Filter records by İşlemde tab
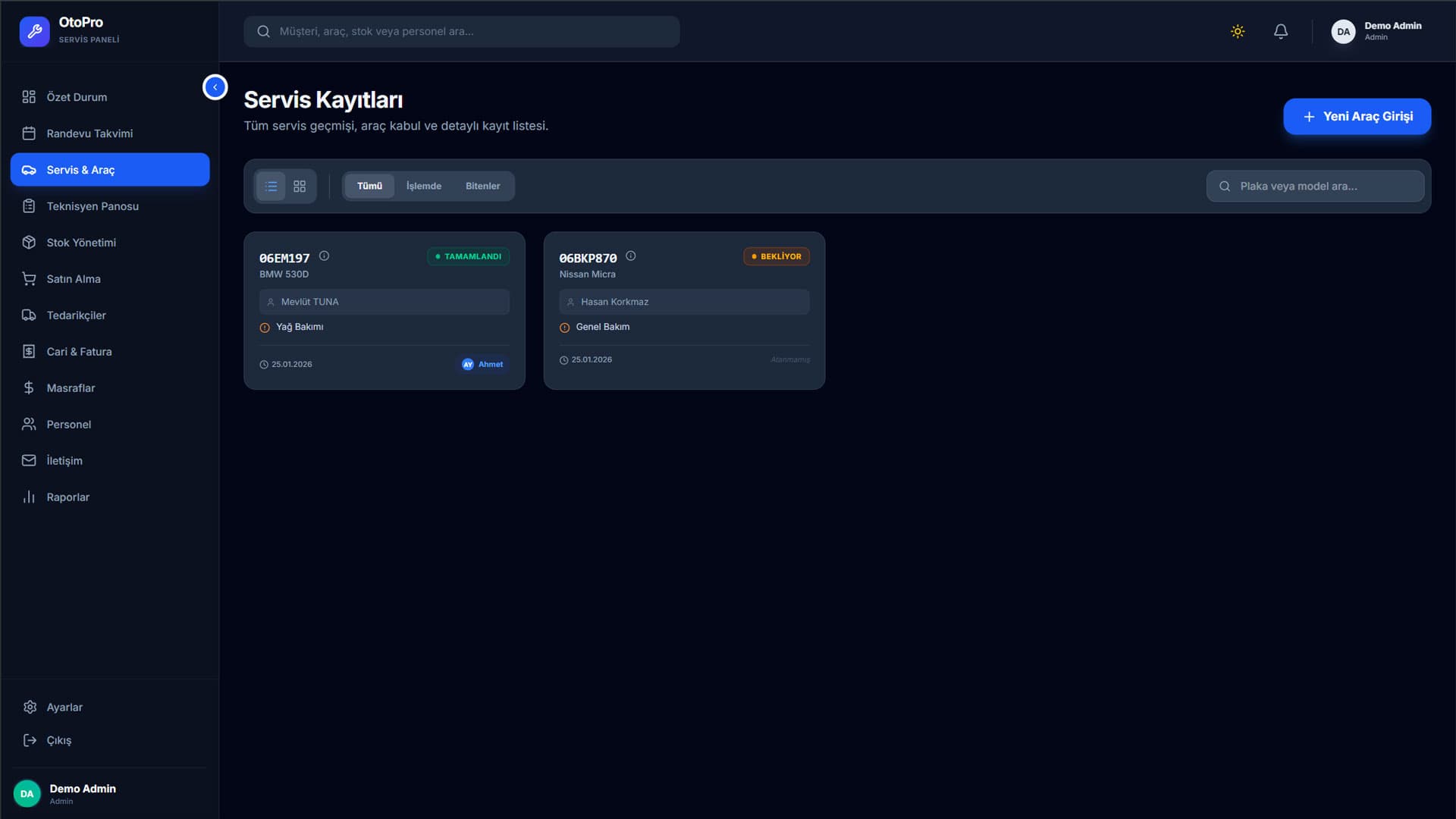This screenshot has width=1456, height=819. [x=423, y=186]
